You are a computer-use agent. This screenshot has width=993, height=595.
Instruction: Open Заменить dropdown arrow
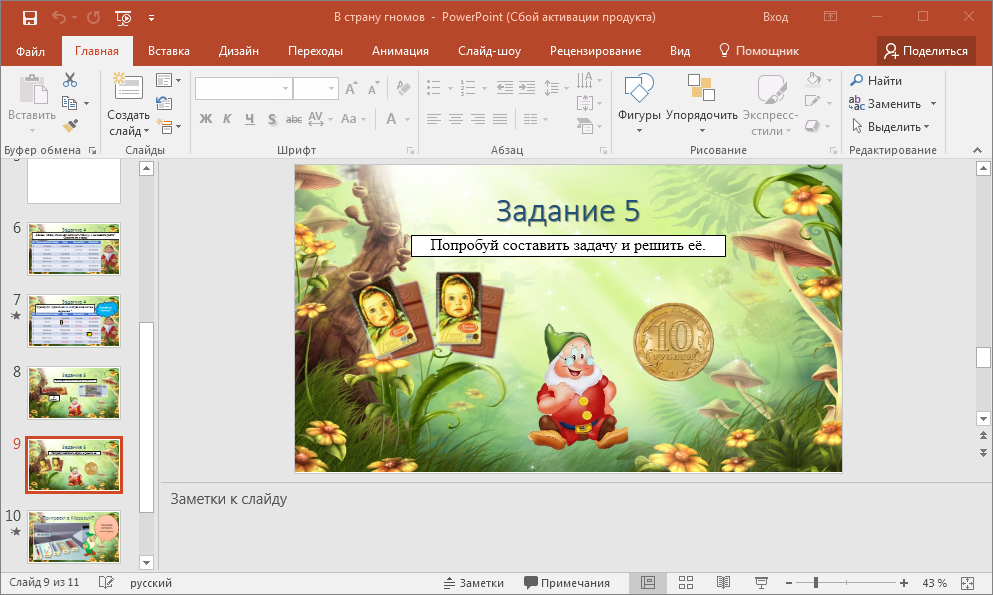coord(933,103)
